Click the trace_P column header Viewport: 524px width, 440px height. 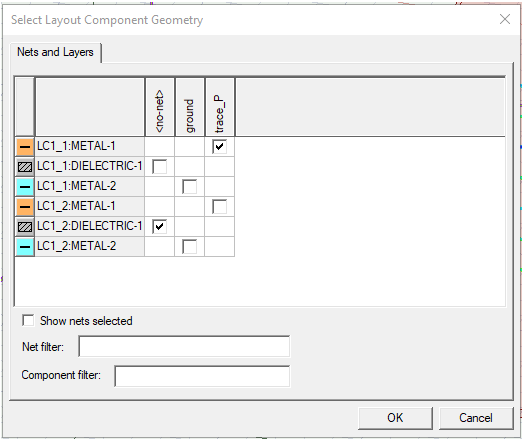tap(220, 107)
